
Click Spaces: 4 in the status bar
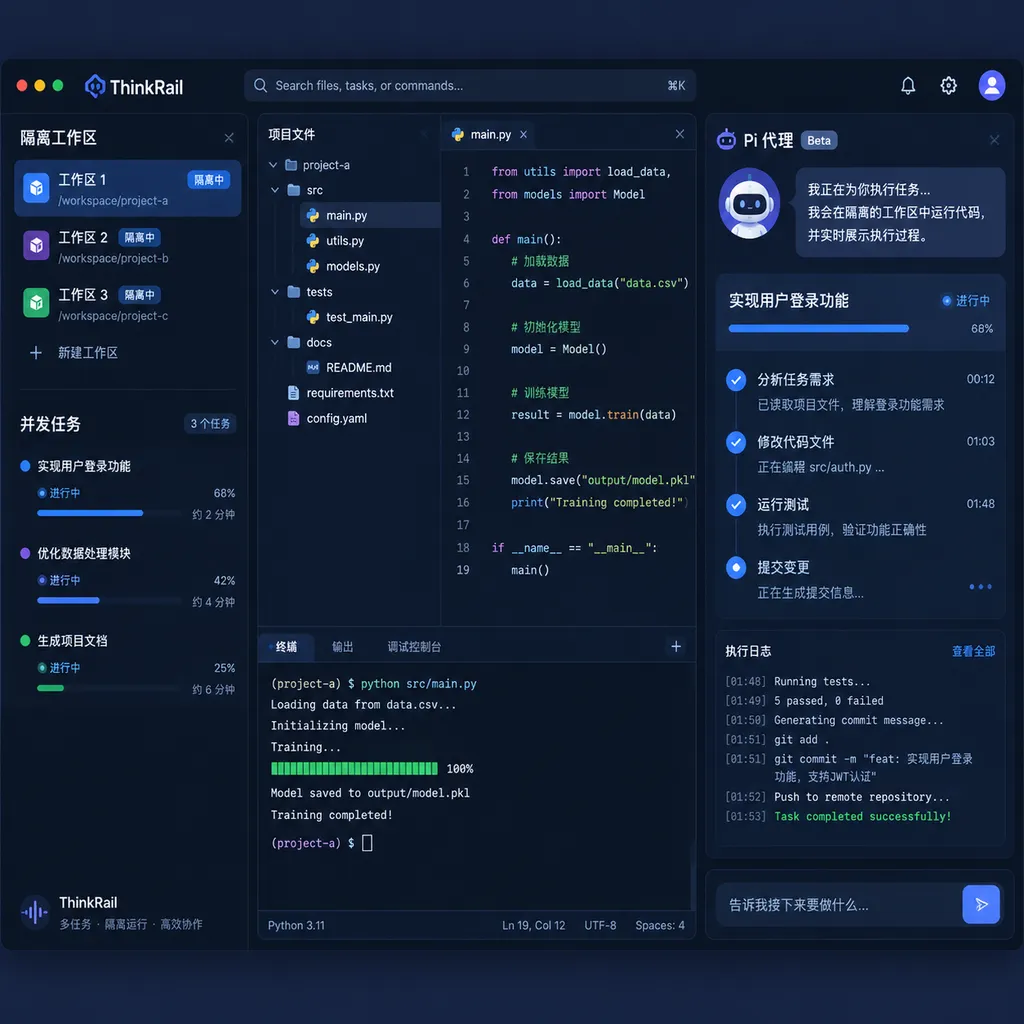(660, 925)
